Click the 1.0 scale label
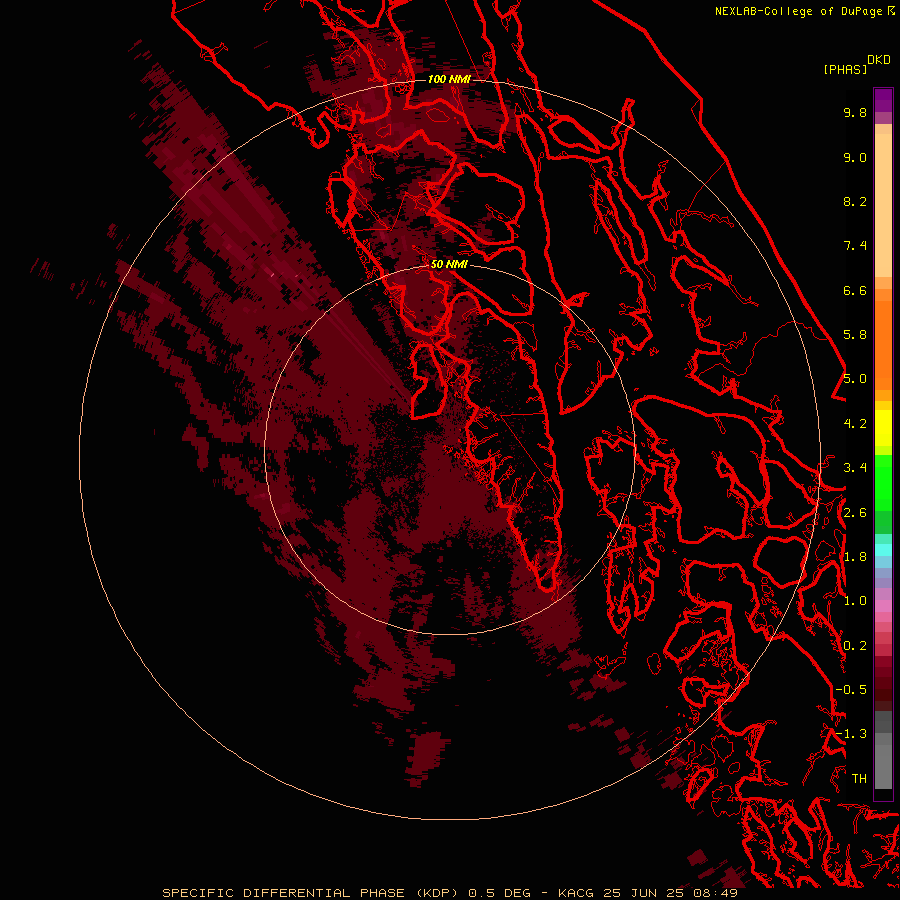 click(x=855, y=601)
